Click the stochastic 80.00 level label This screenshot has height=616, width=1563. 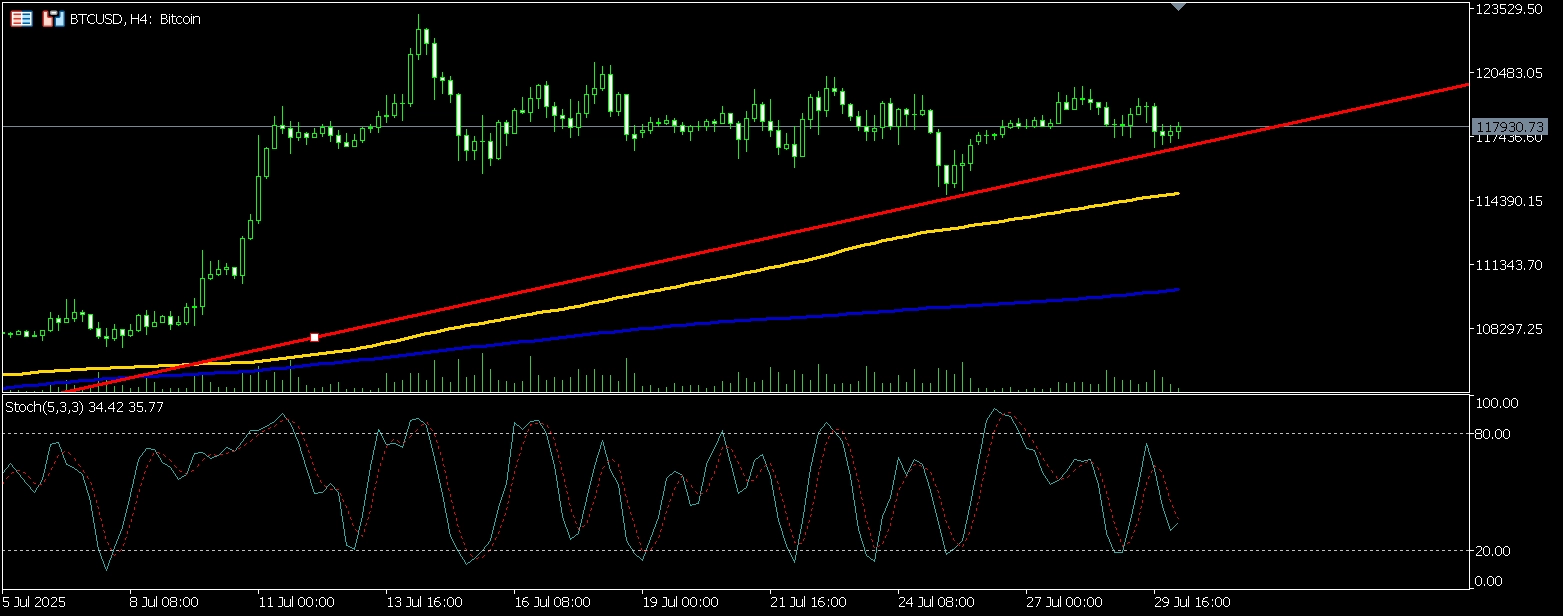1497,434
